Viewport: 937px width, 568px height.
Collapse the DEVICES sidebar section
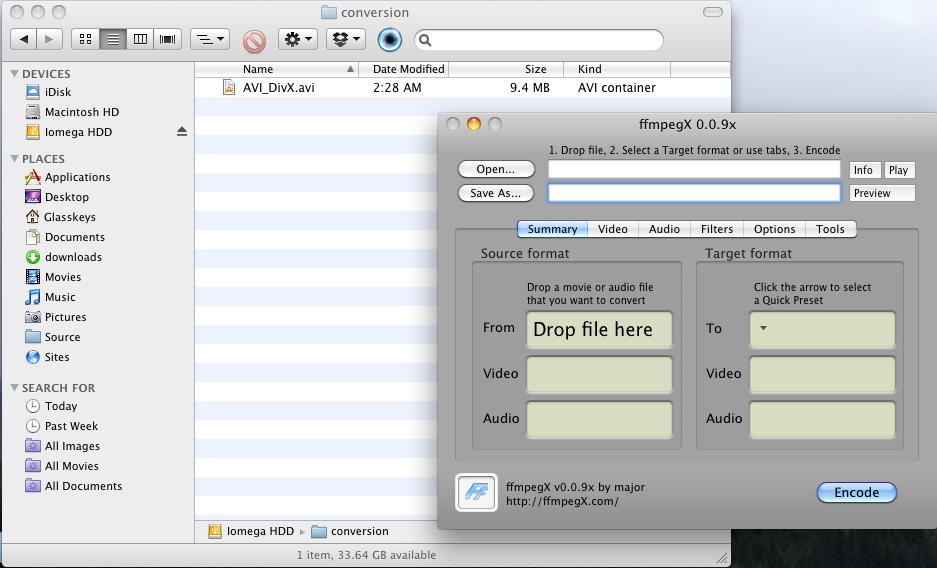(15, 74)
